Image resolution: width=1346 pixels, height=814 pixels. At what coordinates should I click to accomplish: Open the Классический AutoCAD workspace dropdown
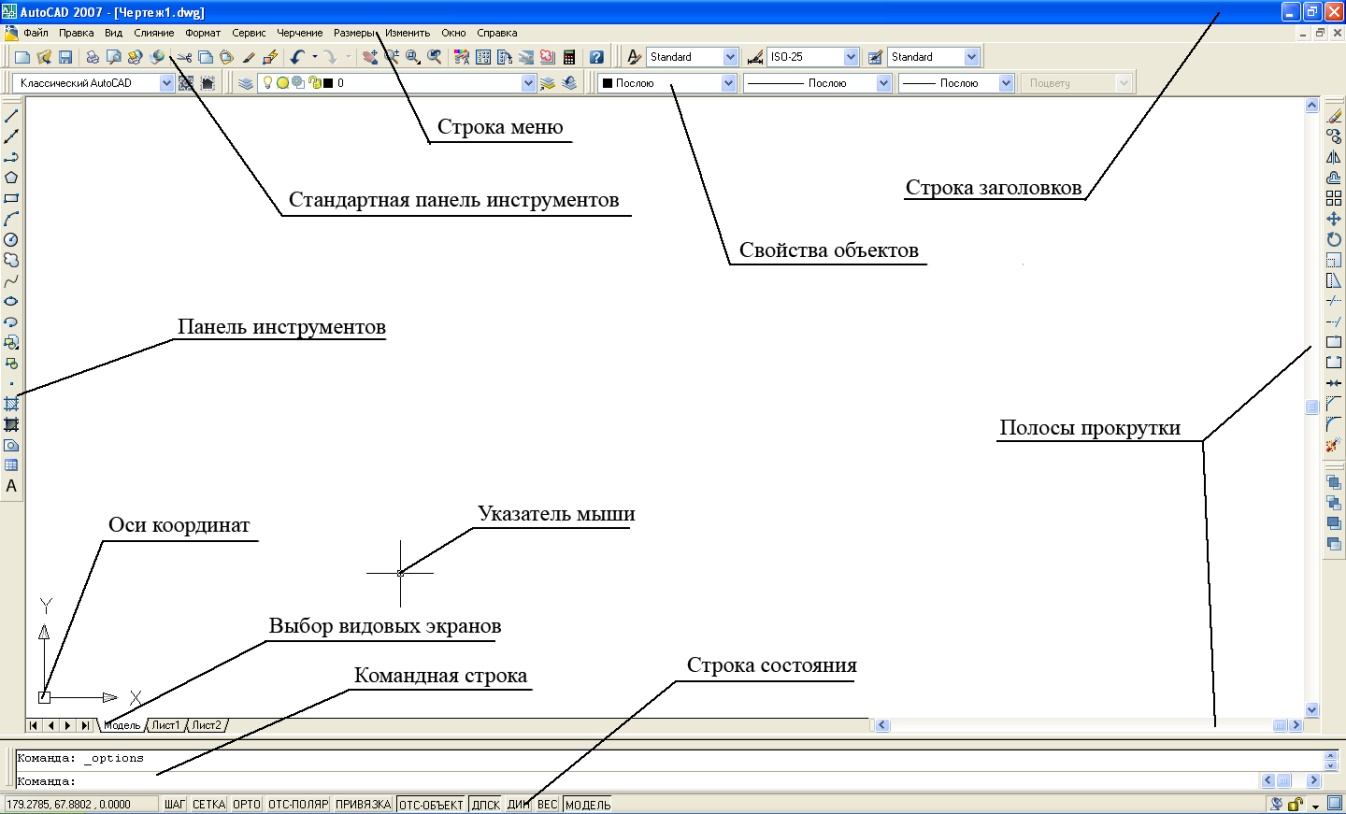coord(167,83)
